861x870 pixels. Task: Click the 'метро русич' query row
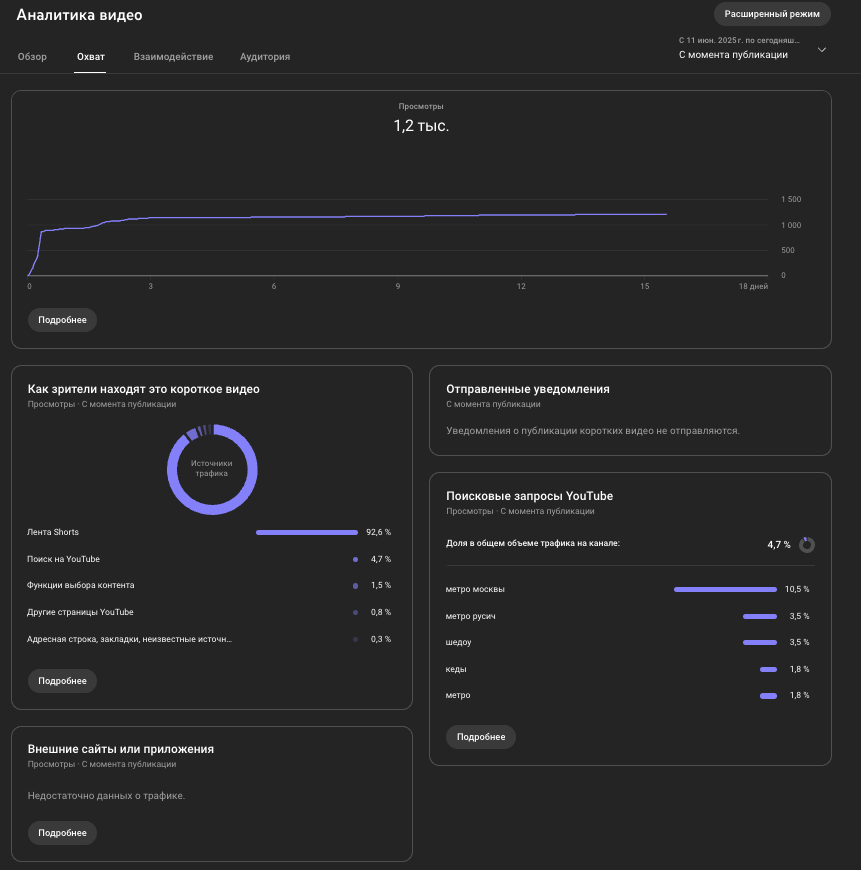pyautogui.click(x=627, y=616)
